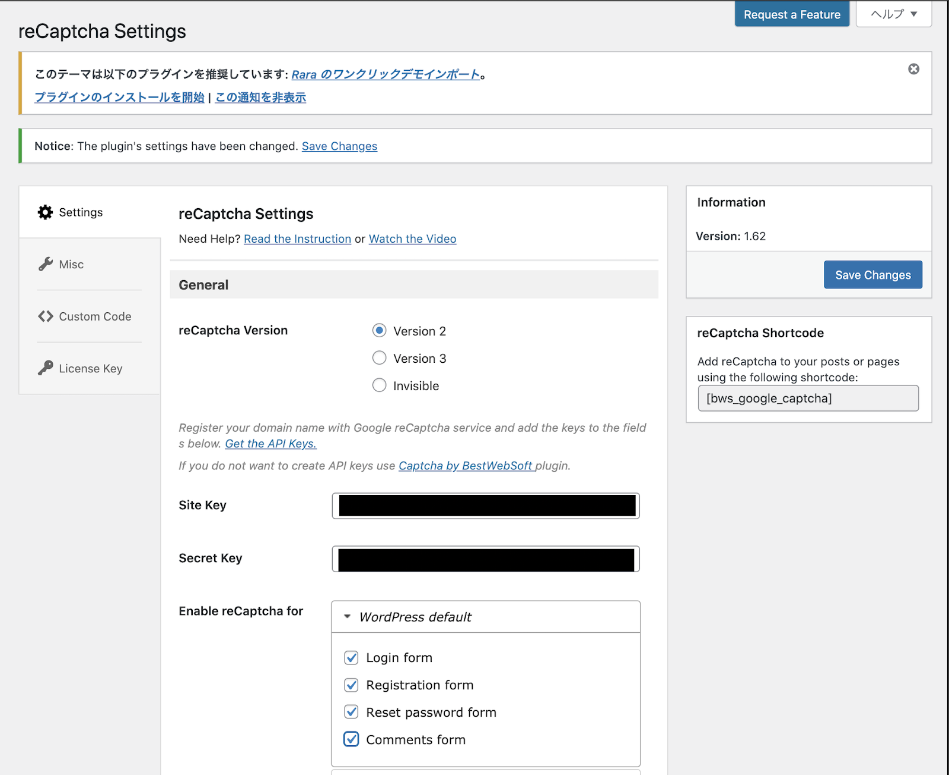Click the reCaptcha Shortcode heading
Image resolution: width=949 pixels, height=775 pixels.
point(760,333)
